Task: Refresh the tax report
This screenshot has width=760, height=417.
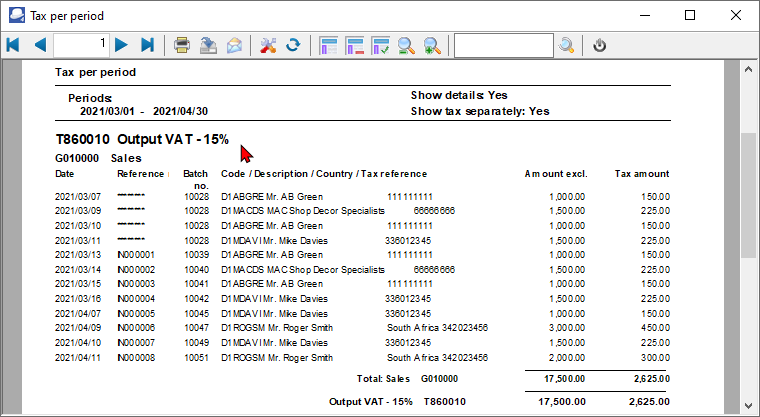Action: pos(293,45)
